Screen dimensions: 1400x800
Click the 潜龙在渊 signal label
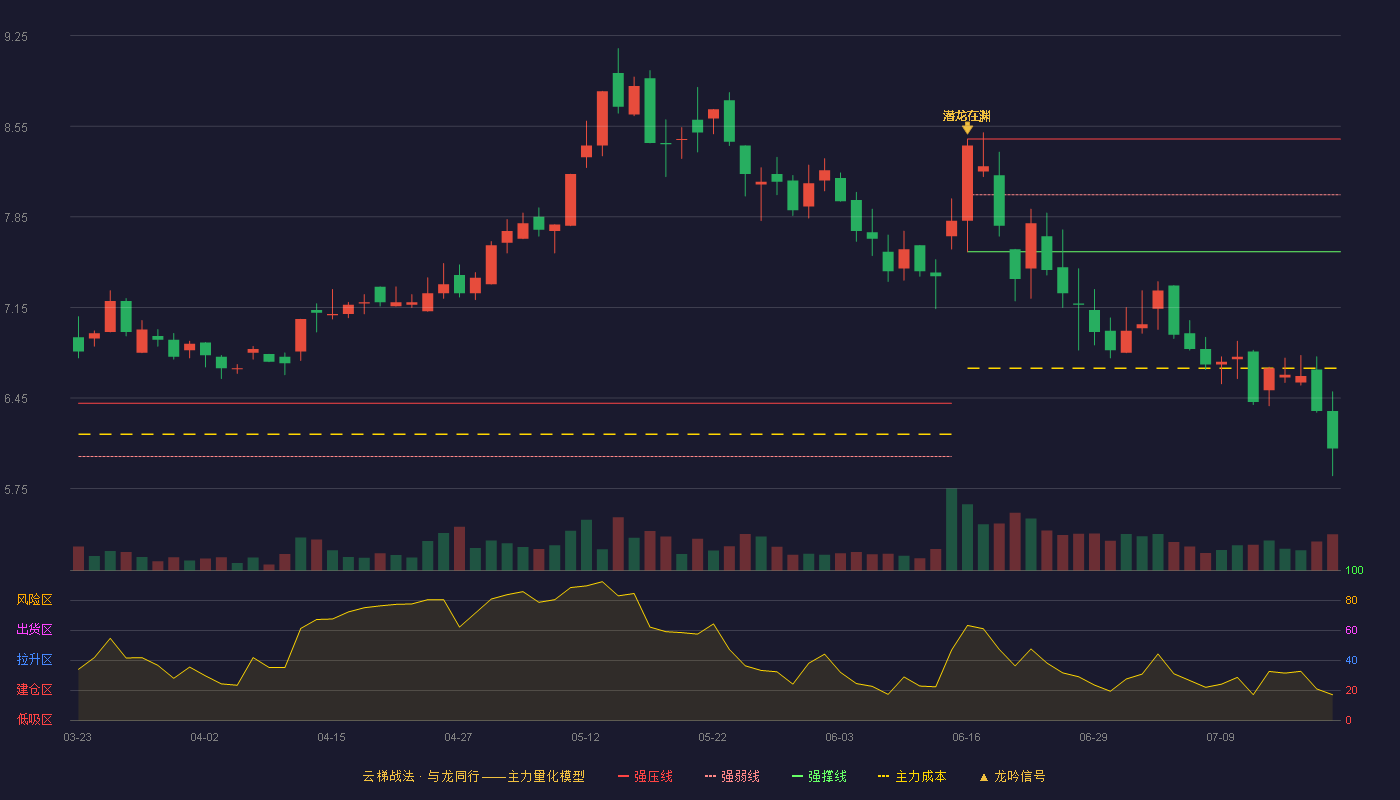967,116
